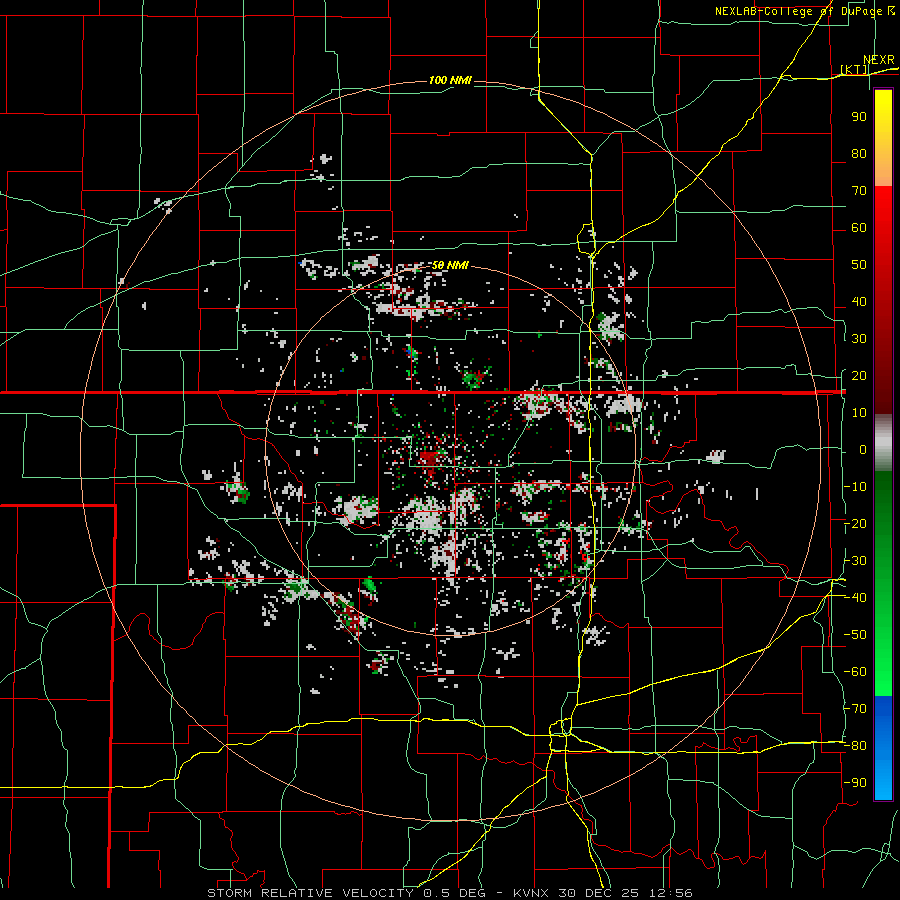Viewport: 900px width, 900px height.
Task: Click the 50 knot label on the scale
Action: (859, 265)
